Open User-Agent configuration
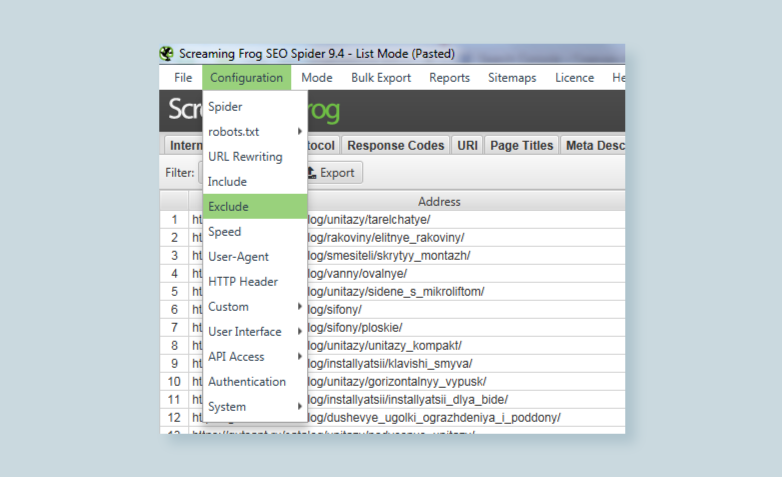 point(255,256)
